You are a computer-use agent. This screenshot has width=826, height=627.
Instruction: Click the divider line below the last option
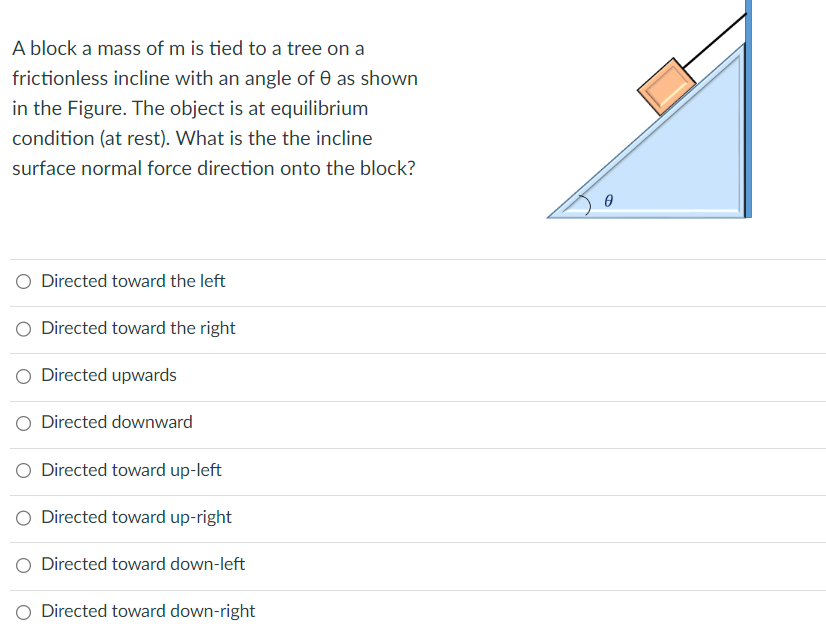click(x=413, y=625)
